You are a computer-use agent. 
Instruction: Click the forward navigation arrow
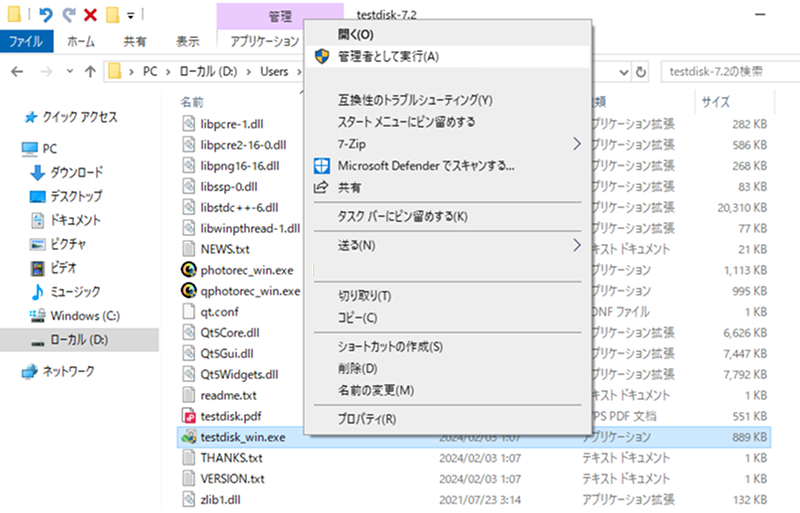pos(46,71)
